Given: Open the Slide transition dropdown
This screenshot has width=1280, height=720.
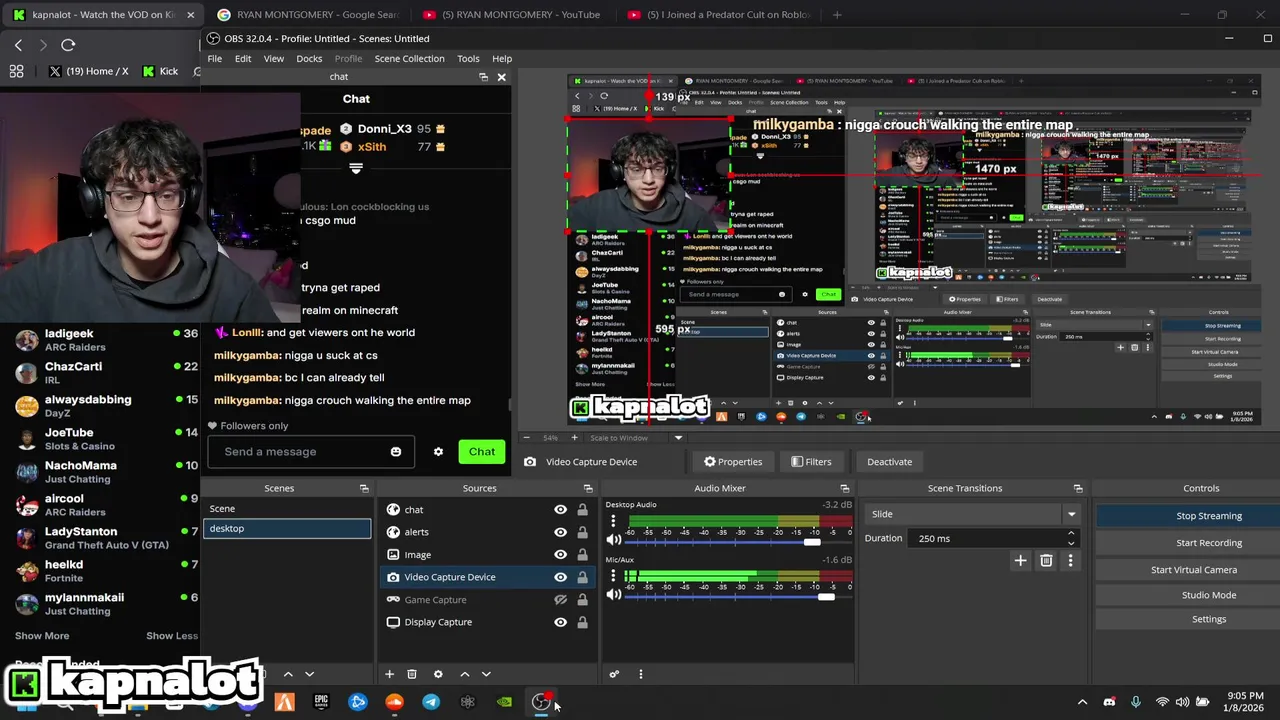Looking at the screenshot, I should pyautogui.click(x=972, y=514).
